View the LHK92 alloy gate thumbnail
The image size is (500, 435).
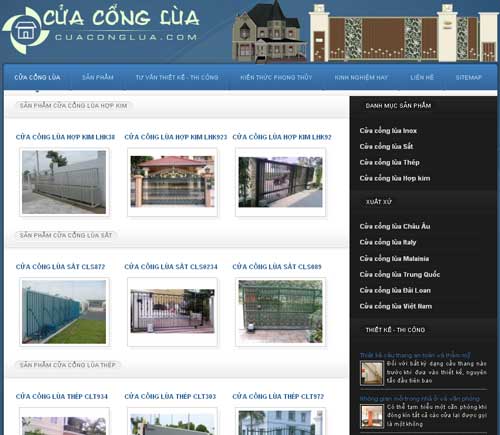pos(280,182)
